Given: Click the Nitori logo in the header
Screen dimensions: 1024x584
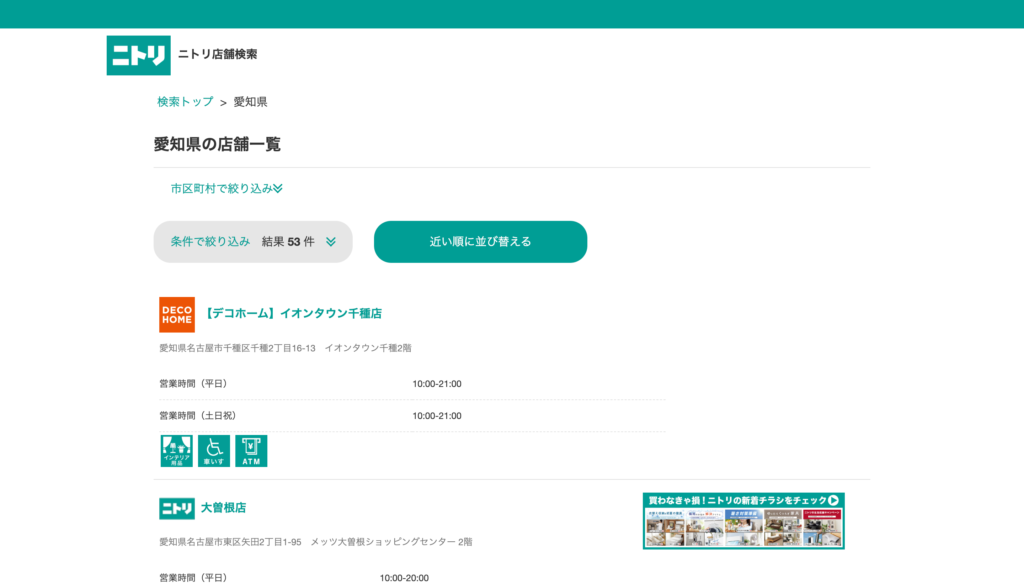Looking at the screenshot, I should (x=138, y=55).
